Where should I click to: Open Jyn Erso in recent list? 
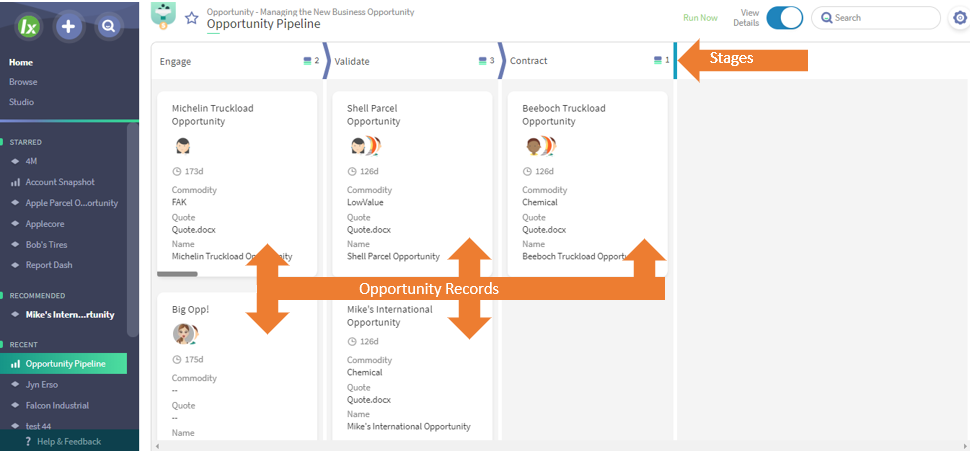click(x=41, y=385)
